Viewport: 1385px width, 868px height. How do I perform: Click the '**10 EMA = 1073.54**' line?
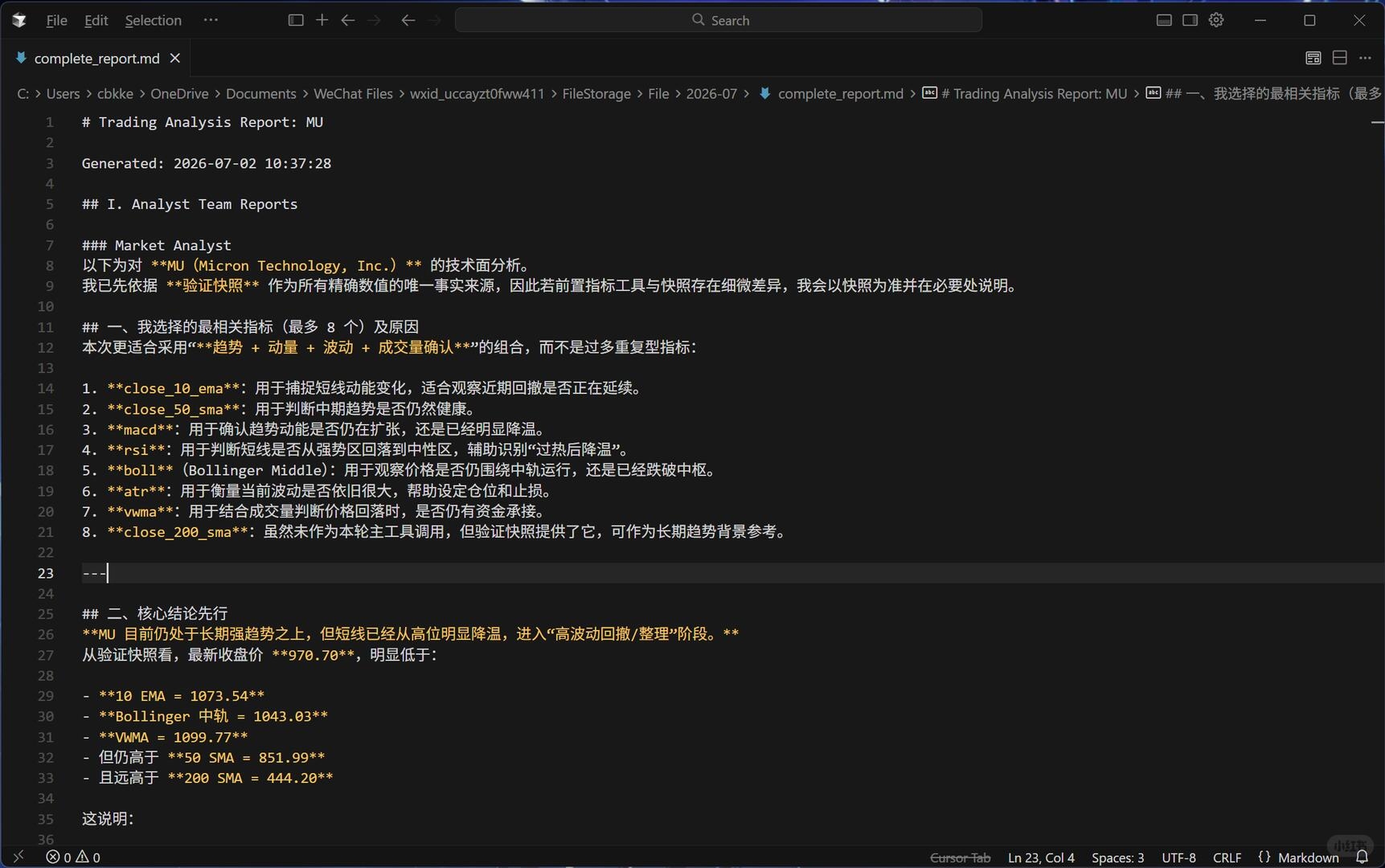174,696
